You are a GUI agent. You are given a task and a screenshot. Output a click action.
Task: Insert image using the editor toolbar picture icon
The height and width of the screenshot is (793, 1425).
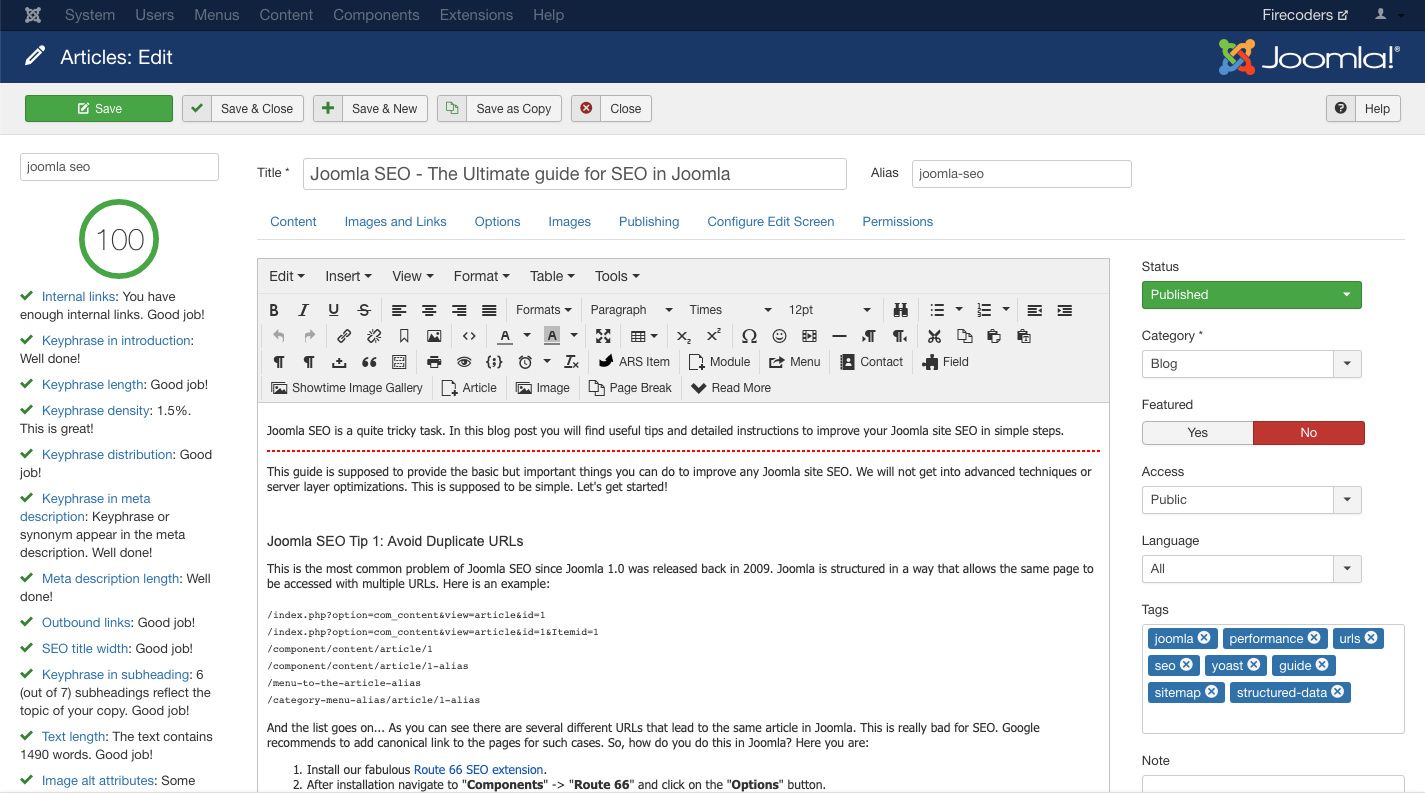coord(434,336)
